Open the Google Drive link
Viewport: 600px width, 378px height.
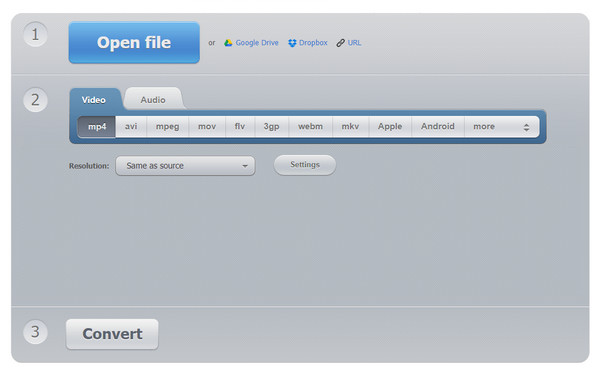[x=257, y=43]
